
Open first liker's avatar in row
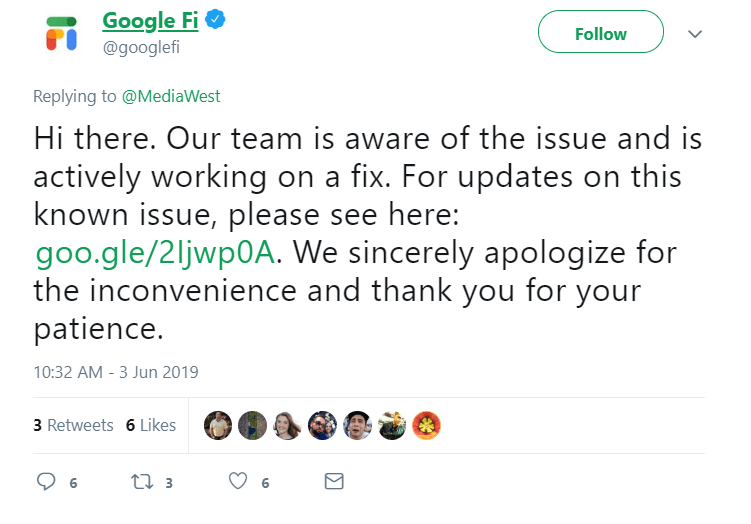(218, 425)
